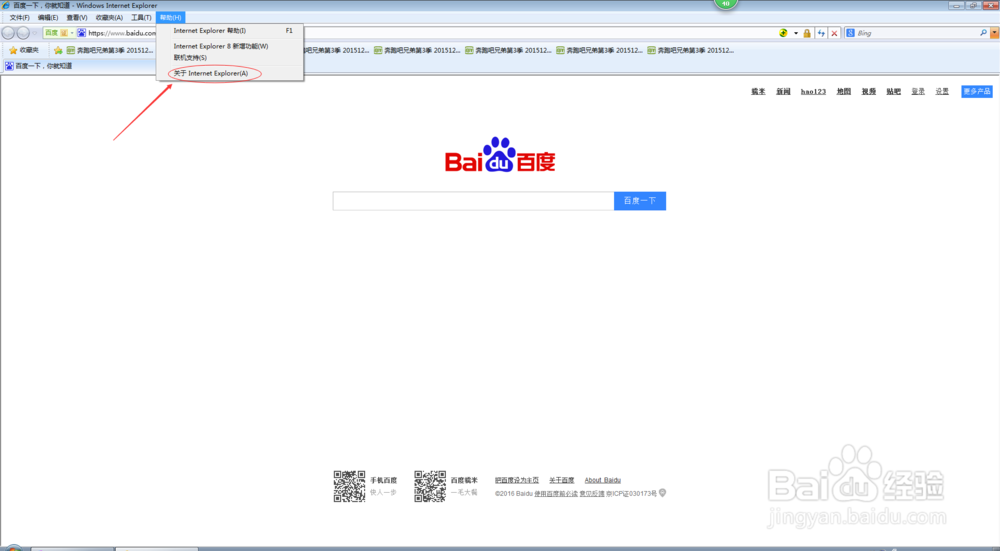Open the 贴吧 link

(893, 92)
